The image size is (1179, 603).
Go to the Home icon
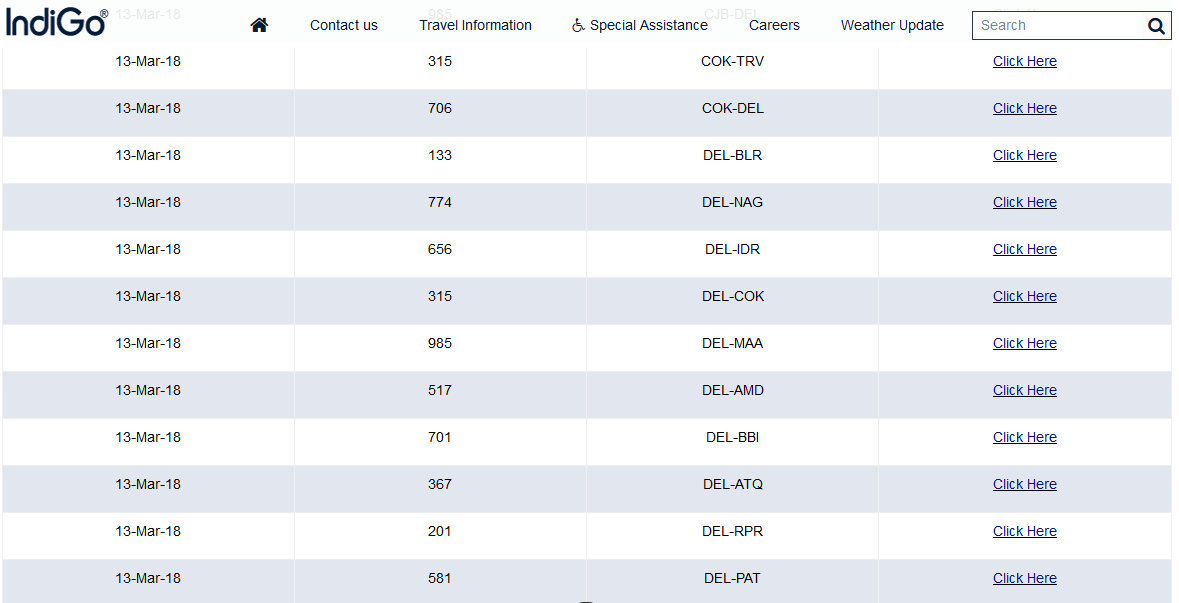pos(259,25)
